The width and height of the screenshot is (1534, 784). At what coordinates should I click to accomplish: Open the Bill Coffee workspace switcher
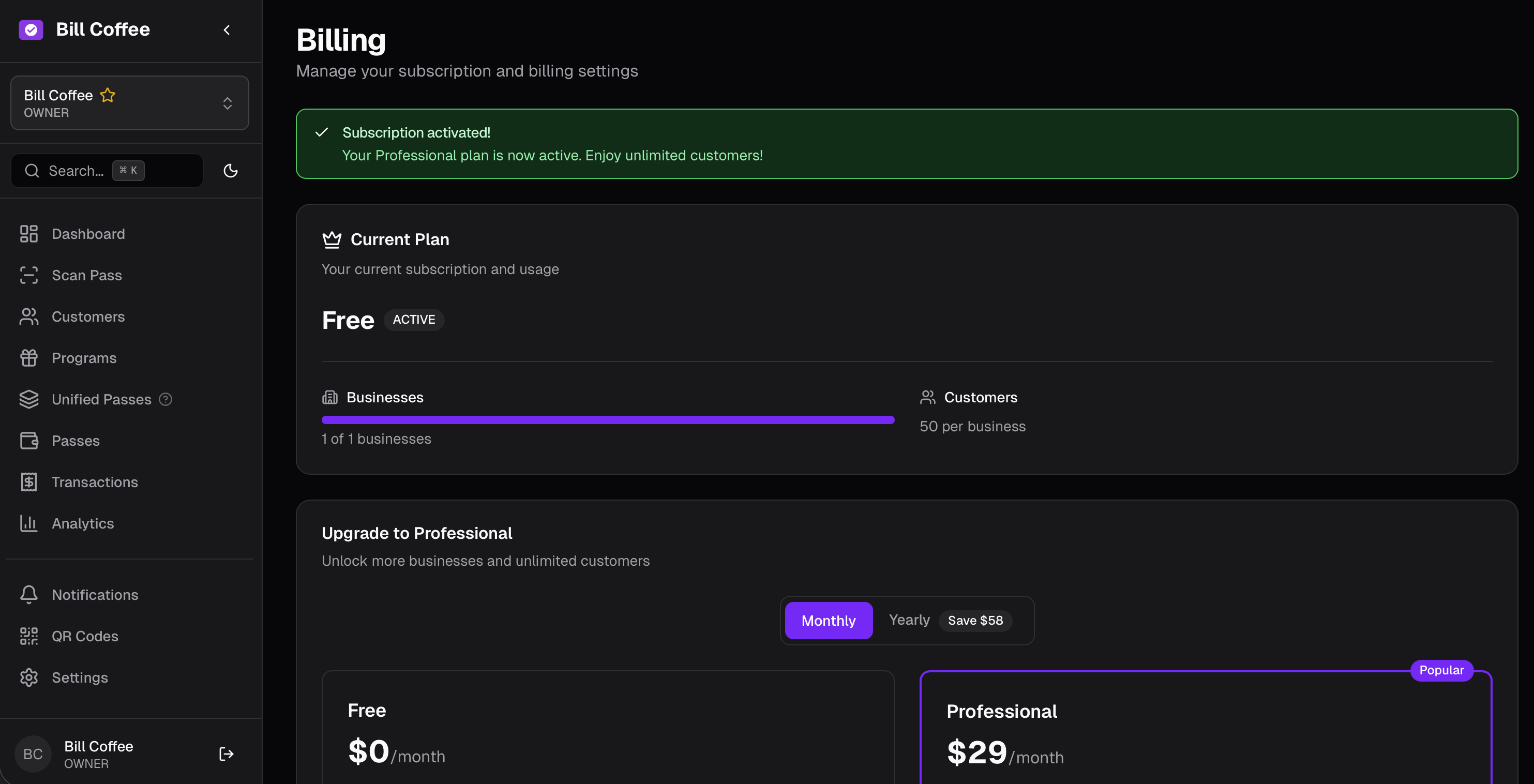(x=129, y=103)
